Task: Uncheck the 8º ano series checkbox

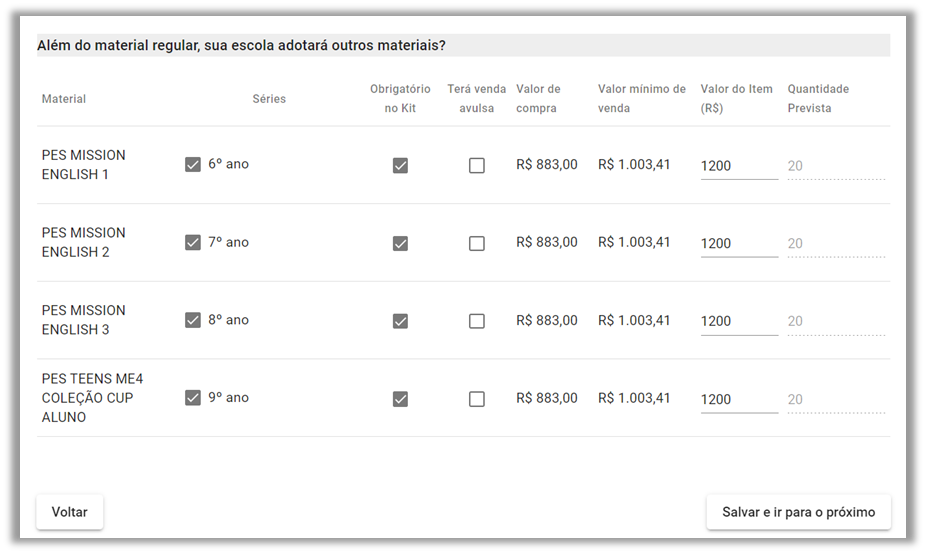Action: (x=193, y=320)
